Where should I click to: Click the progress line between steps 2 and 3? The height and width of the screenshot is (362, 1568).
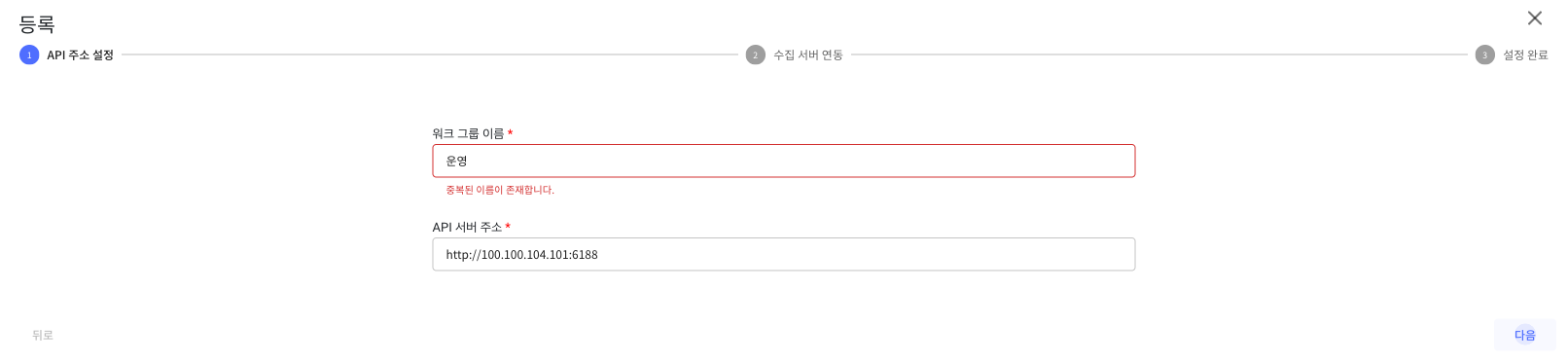(x=1159, y=54)
